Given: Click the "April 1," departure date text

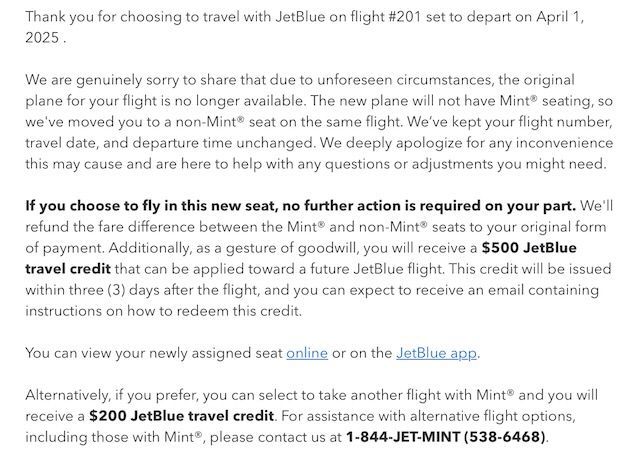Looking at the screenshot, I should (x=560, y=17).
